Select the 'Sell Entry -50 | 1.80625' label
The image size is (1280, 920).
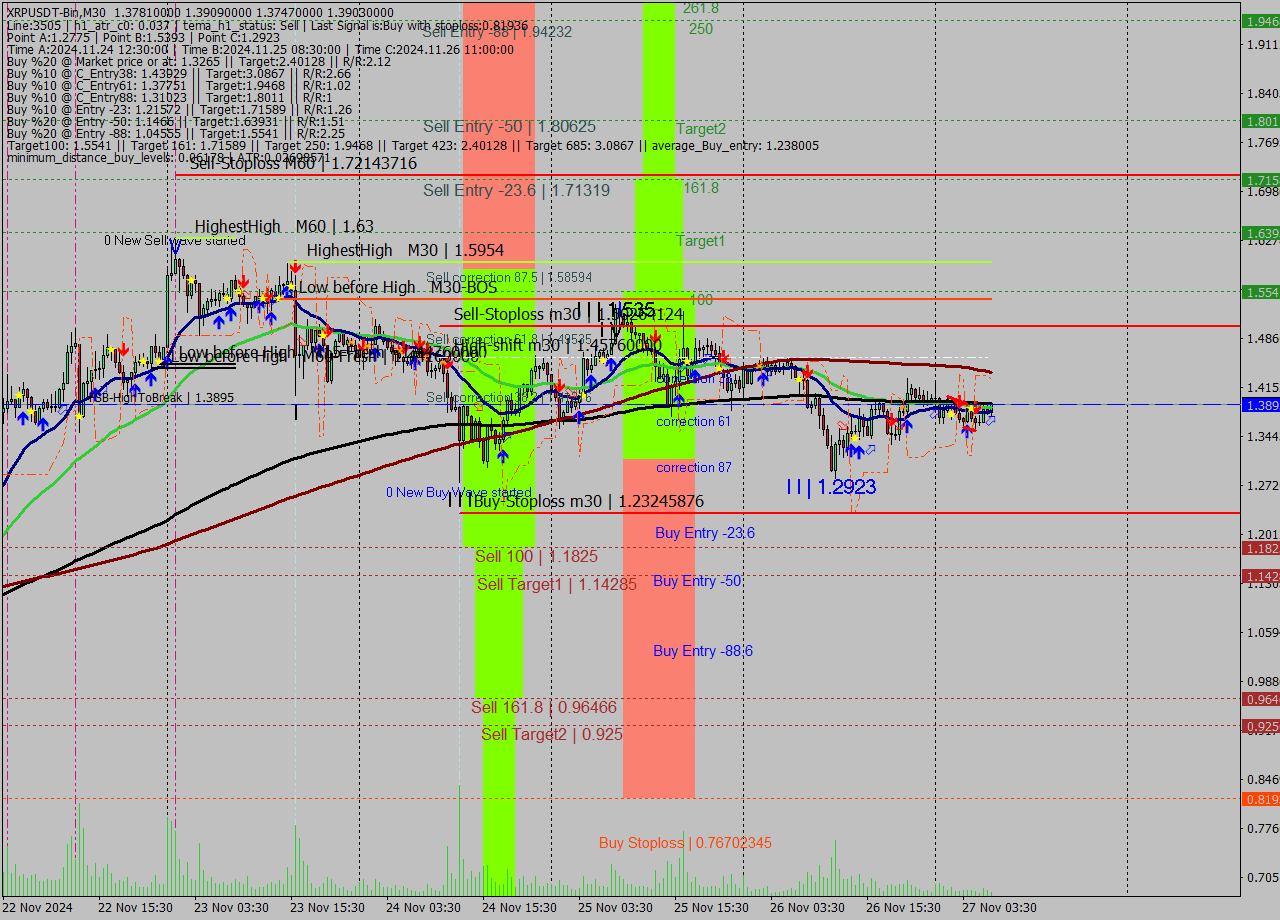pyautogui.click(x=509, y=127)
